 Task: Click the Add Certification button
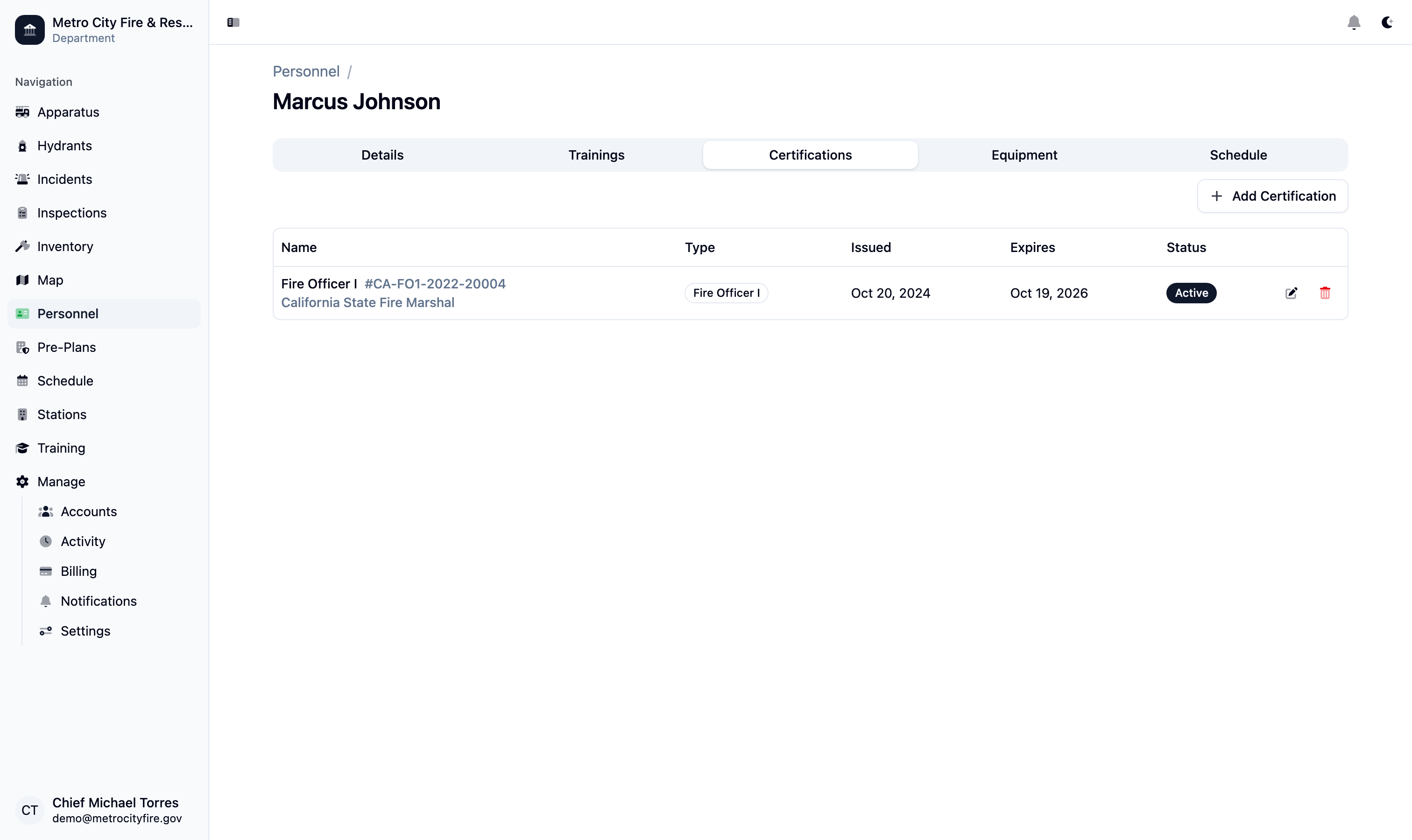coord(1272,196)
